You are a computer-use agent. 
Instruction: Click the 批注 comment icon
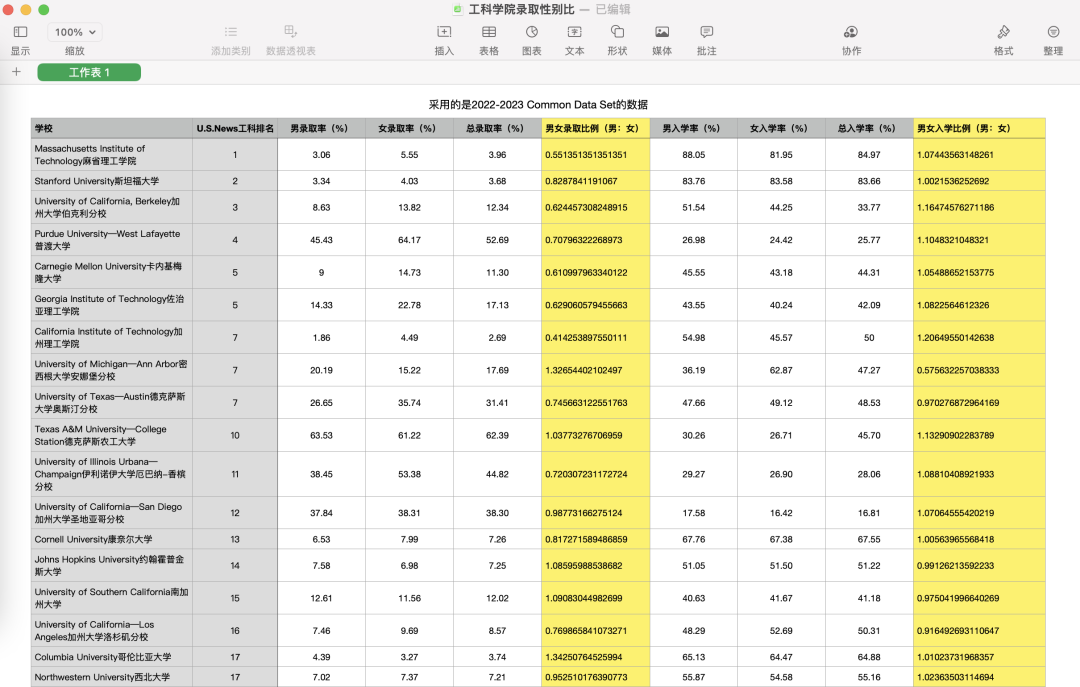[707, 32]
